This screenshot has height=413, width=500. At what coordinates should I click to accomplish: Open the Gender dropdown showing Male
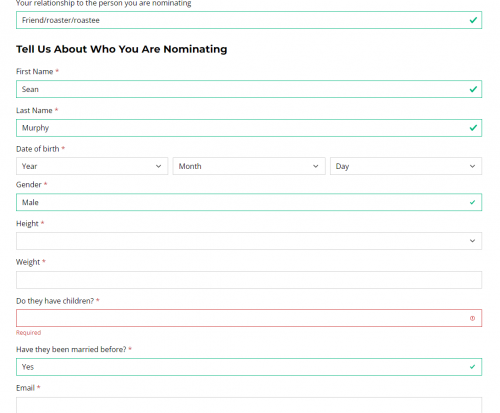pyautogui.click(x=249, y=202)
